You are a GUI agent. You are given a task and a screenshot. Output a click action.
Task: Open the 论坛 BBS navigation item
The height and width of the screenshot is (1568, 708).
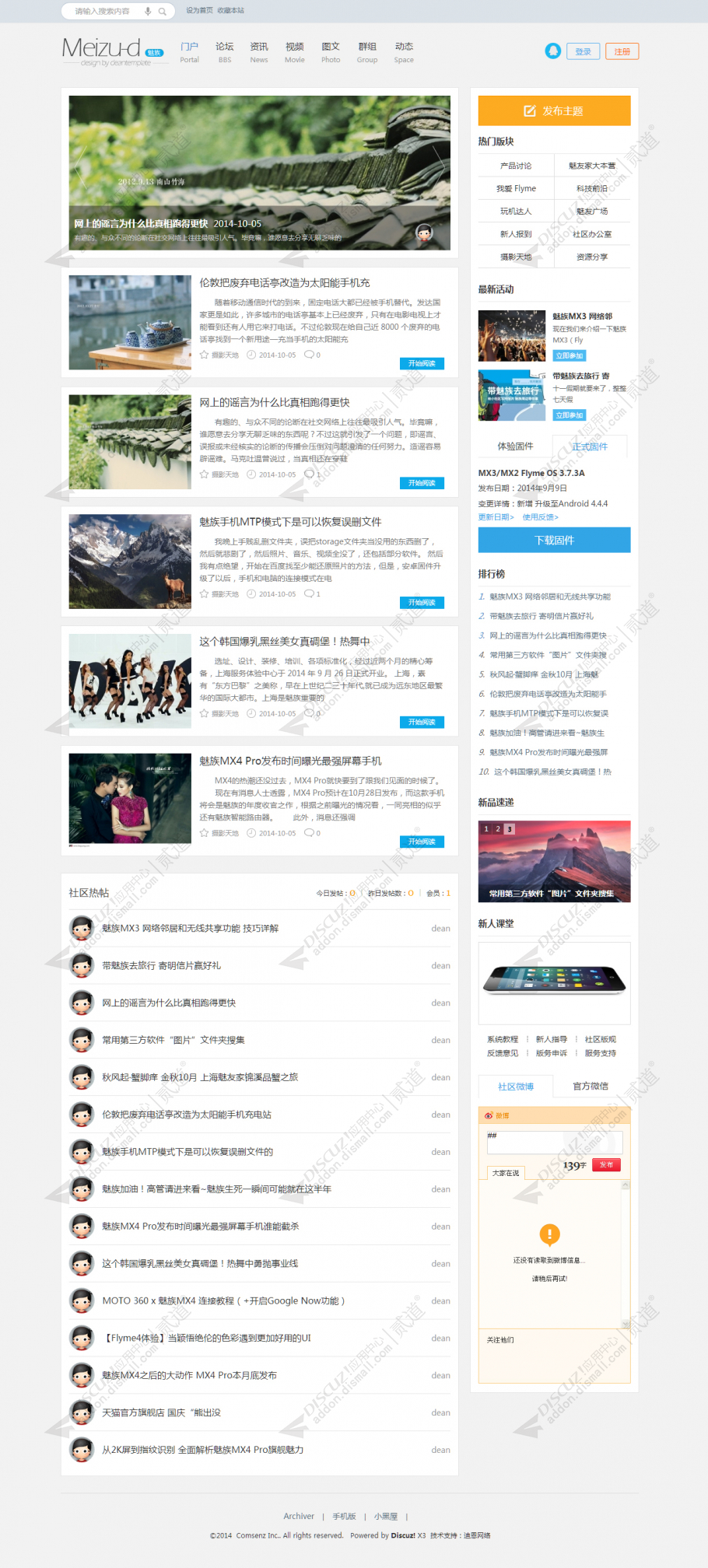pyautogui.click(x=225, y=51)
